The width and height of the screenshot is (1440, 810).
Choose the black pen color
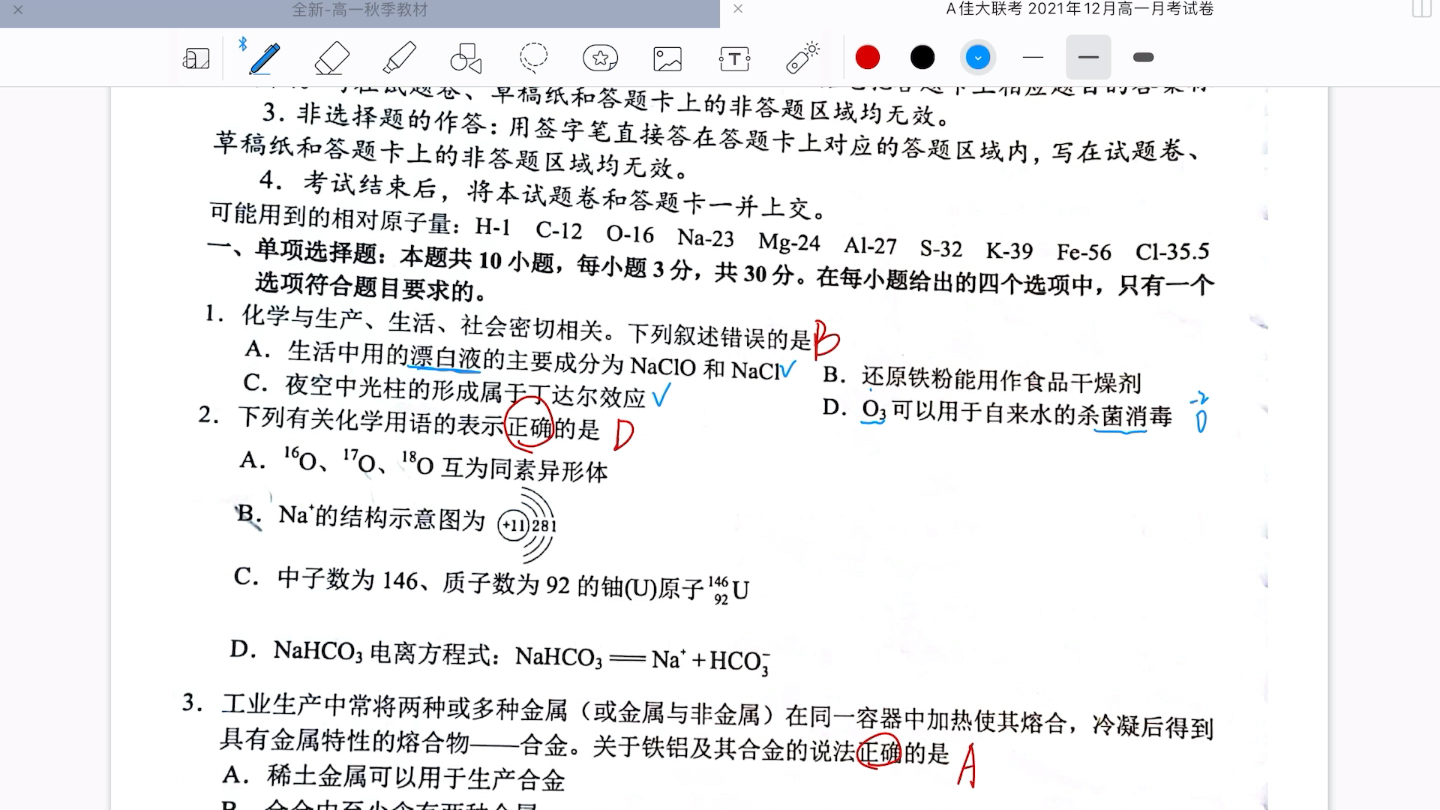pos(923,58)
